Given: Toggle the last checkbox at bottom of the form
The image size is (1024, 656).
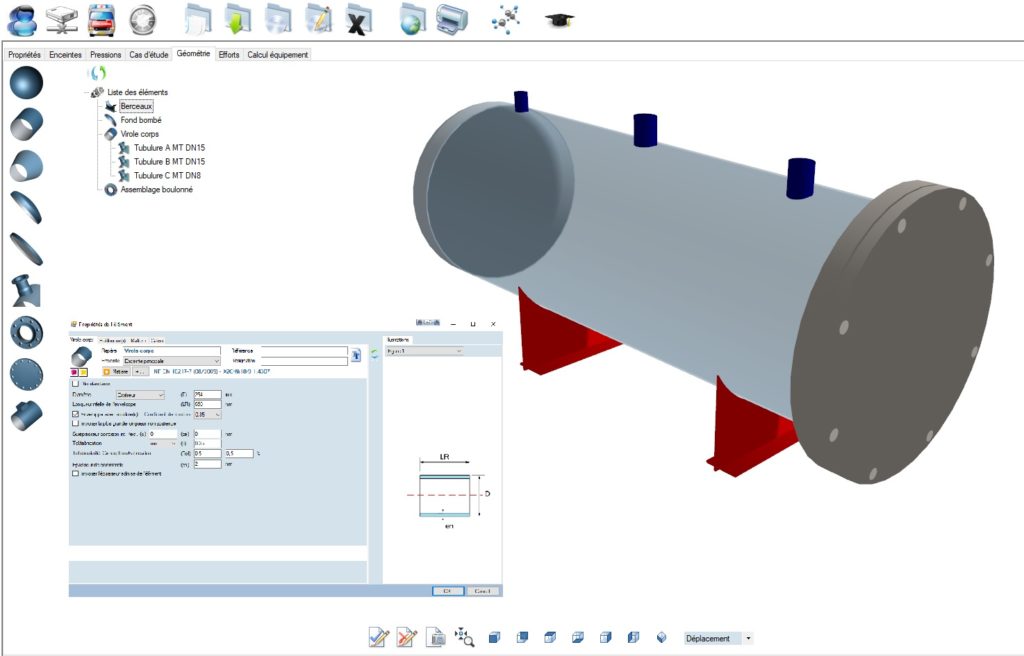Looking at the screenshot, I should (x=75, y=473).
